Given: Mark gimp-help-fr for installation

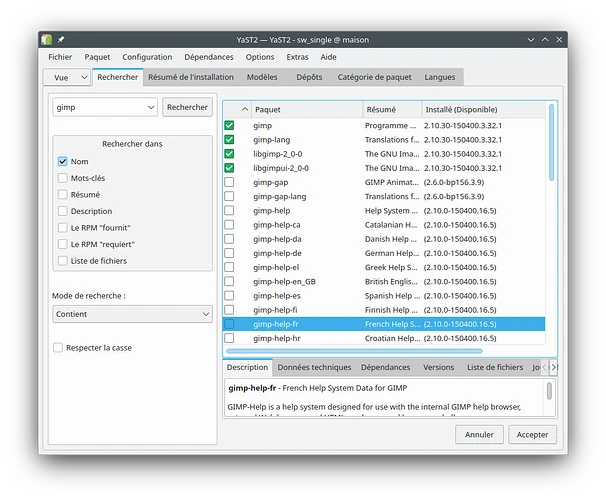Looking at the screenshot, I should (229, 324).
